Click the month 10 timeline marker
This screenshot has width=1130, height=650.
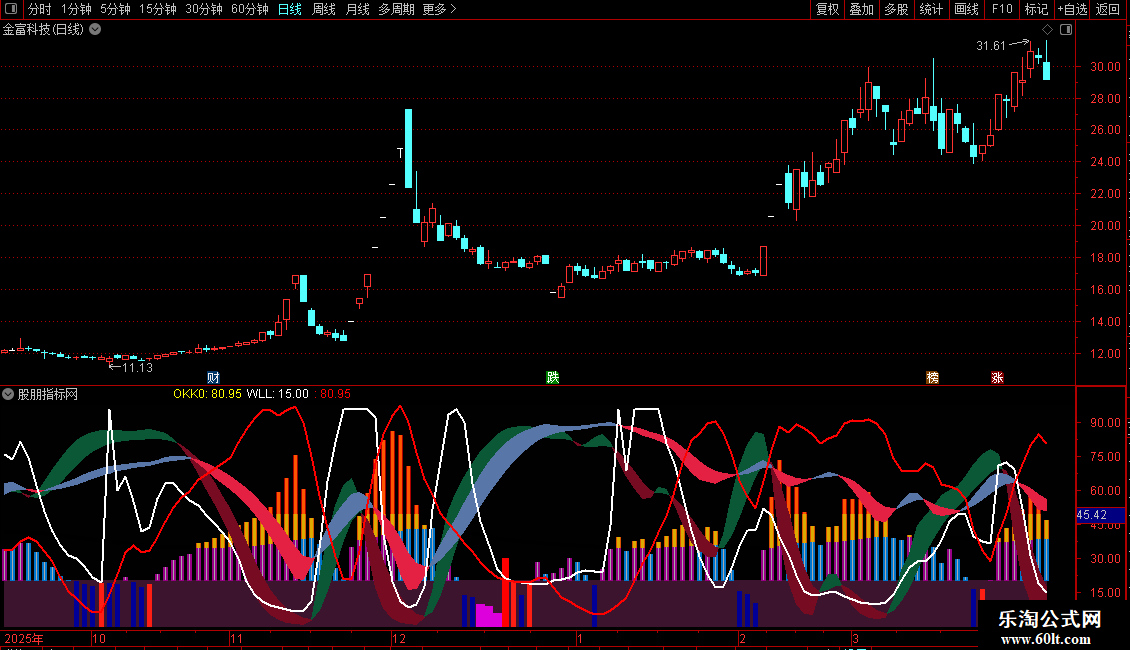[x=99, y=638]
